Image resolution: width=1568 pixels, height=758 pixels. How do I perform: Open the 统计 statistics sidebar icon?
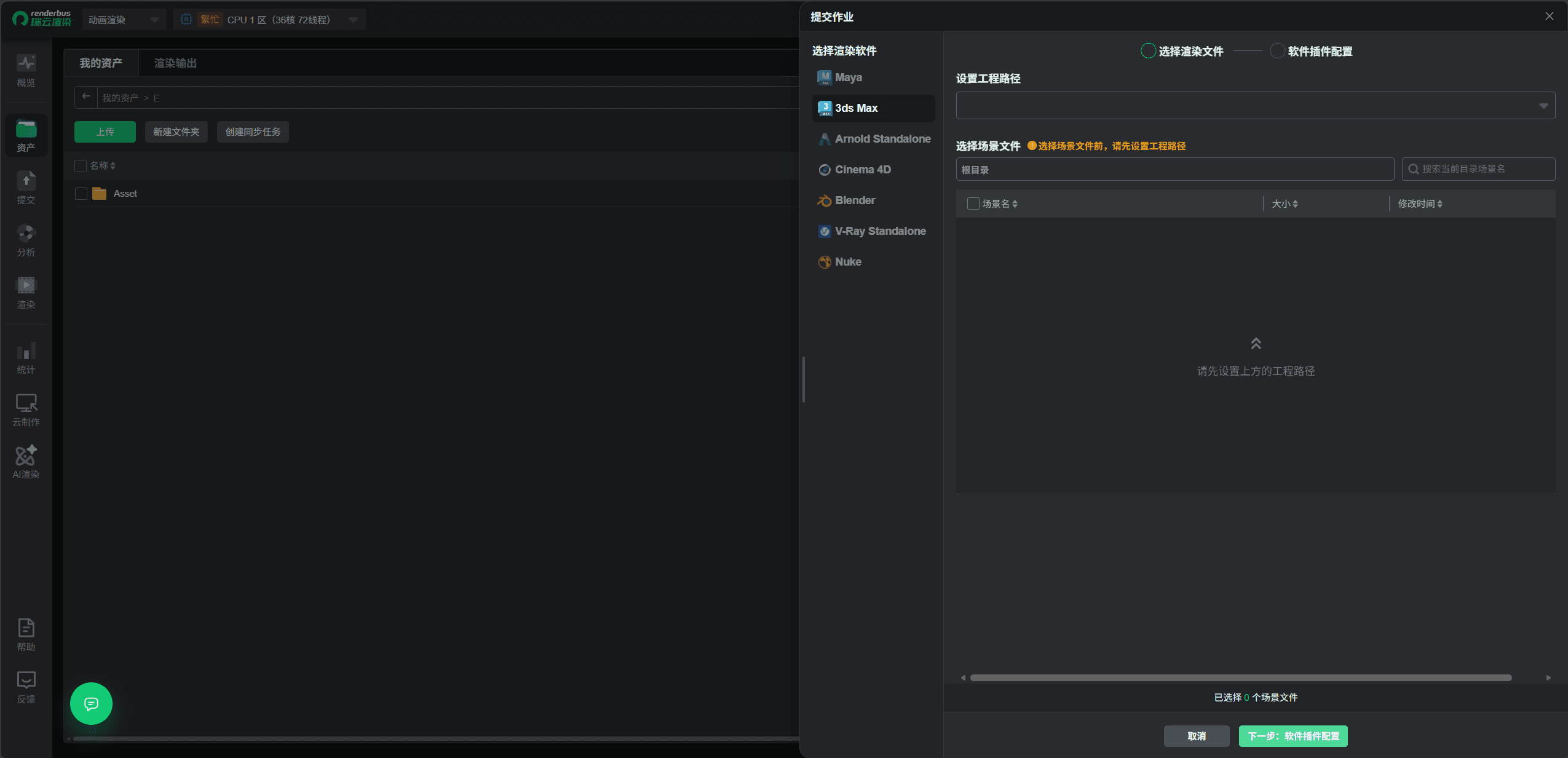click(x=26, y=357)
